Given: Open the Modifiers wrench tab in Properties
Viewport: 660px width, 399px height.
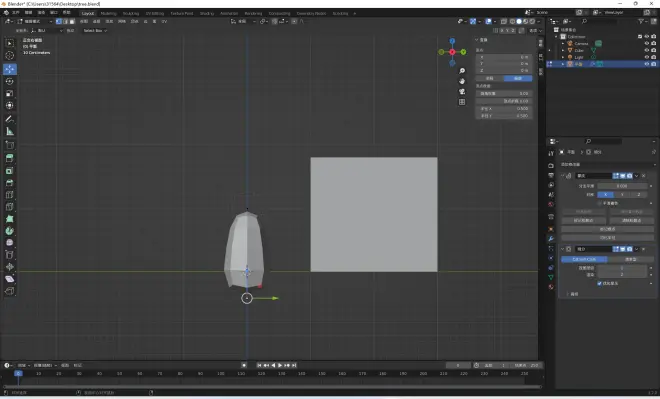Looking at the screenshot, I should coord(551,239).
